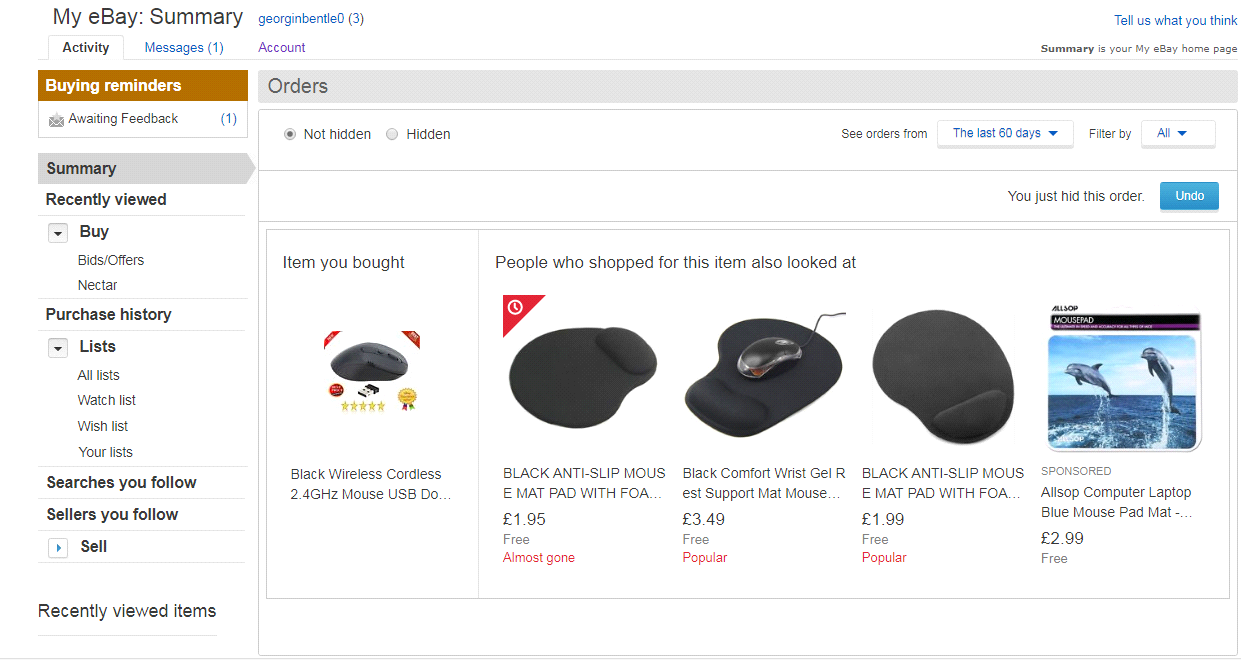Image resolution: width=1241 pixels, height=660 pixels.
Task: Open the purchased black wireless mouse thumbnail
Action: click(x=371, y=371)
